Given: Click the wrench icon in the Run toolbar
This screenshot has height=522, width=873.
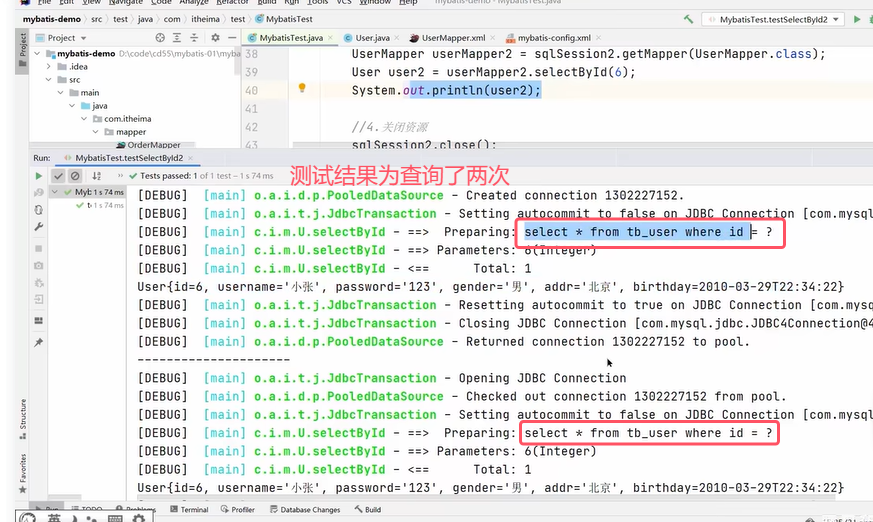Looking at the screenshot, I should coord(38,226).
